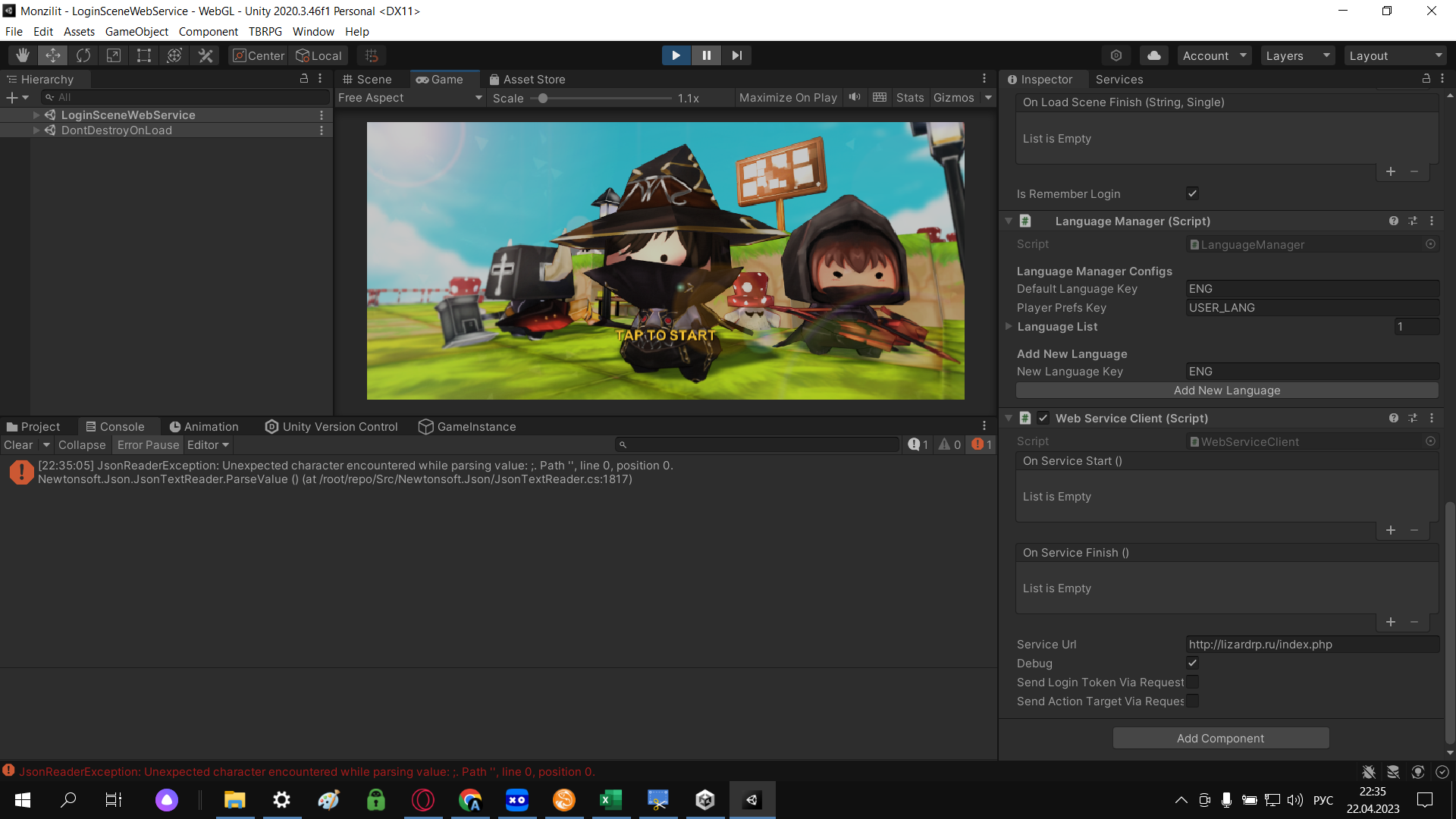The image size is (1456, 819).
Task: Expand LoginSceneWebService in the Hierarchy
Action: [36, 115]
